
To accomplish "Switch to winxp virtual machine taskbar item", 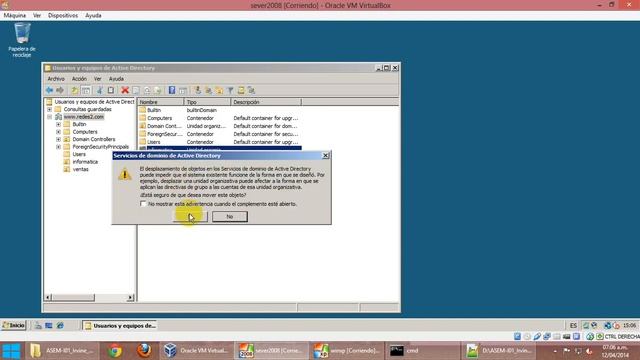I will click(x=347, y=351).
